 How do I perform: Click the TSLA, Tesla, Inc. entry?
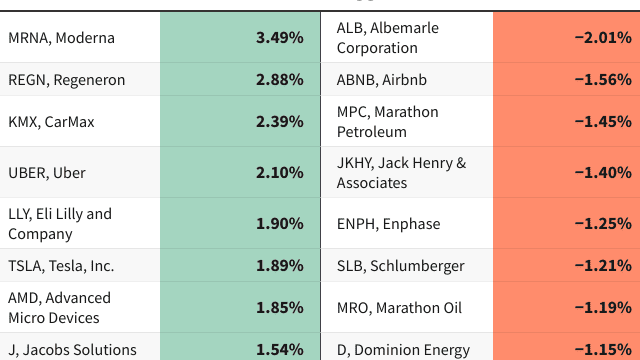click(x=61, y=266)
